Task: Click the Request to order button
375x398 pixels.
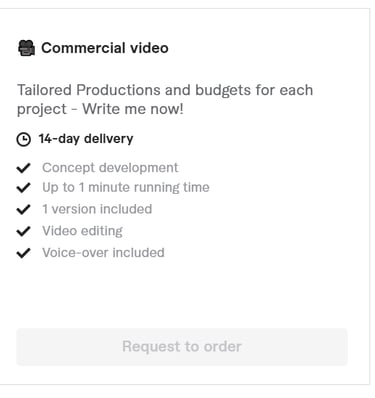Action: (182, 347)
